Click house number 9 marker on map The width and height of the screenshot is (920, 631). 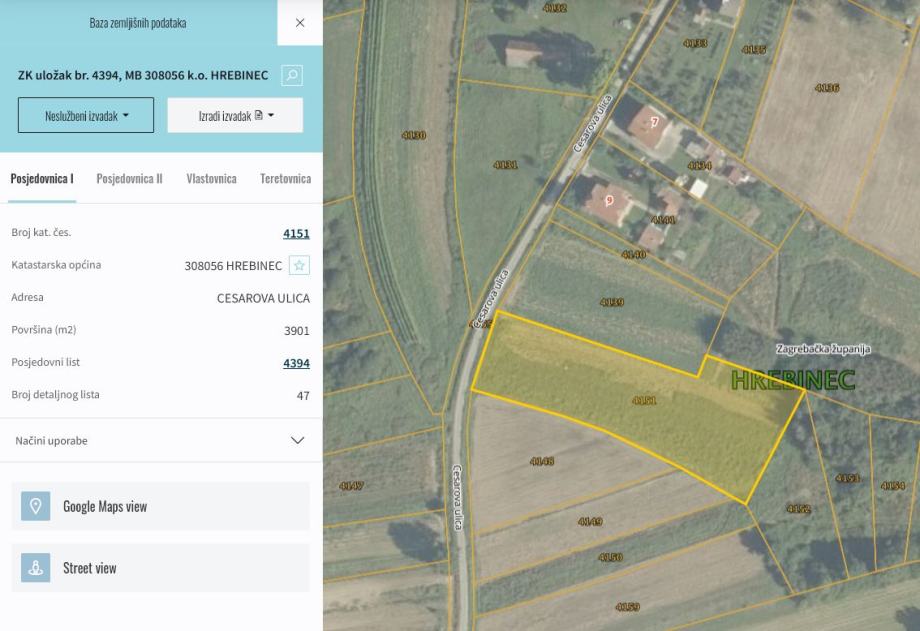(609, 200)
